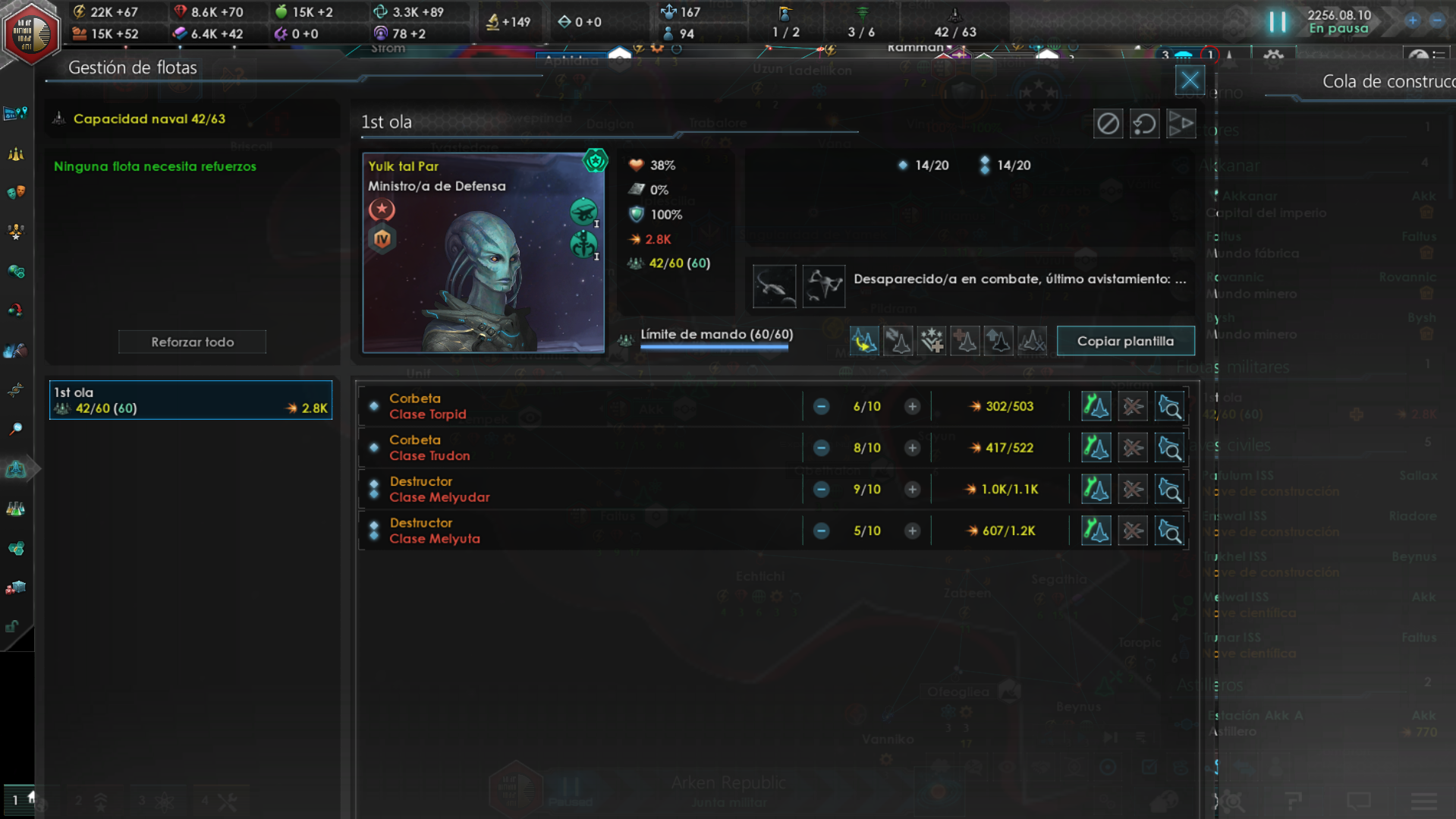Open the settings gear icon in outliner header
The image size is (1456, 819).
pos(1274,57)
